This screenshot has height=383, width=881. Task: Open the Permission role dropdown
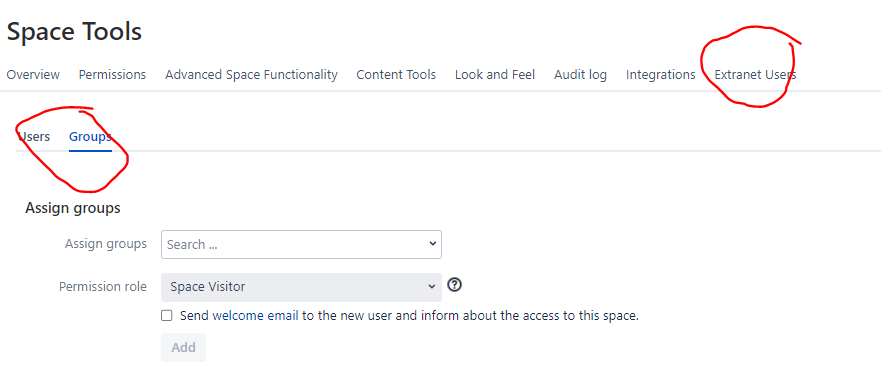(x=301, y=287)
